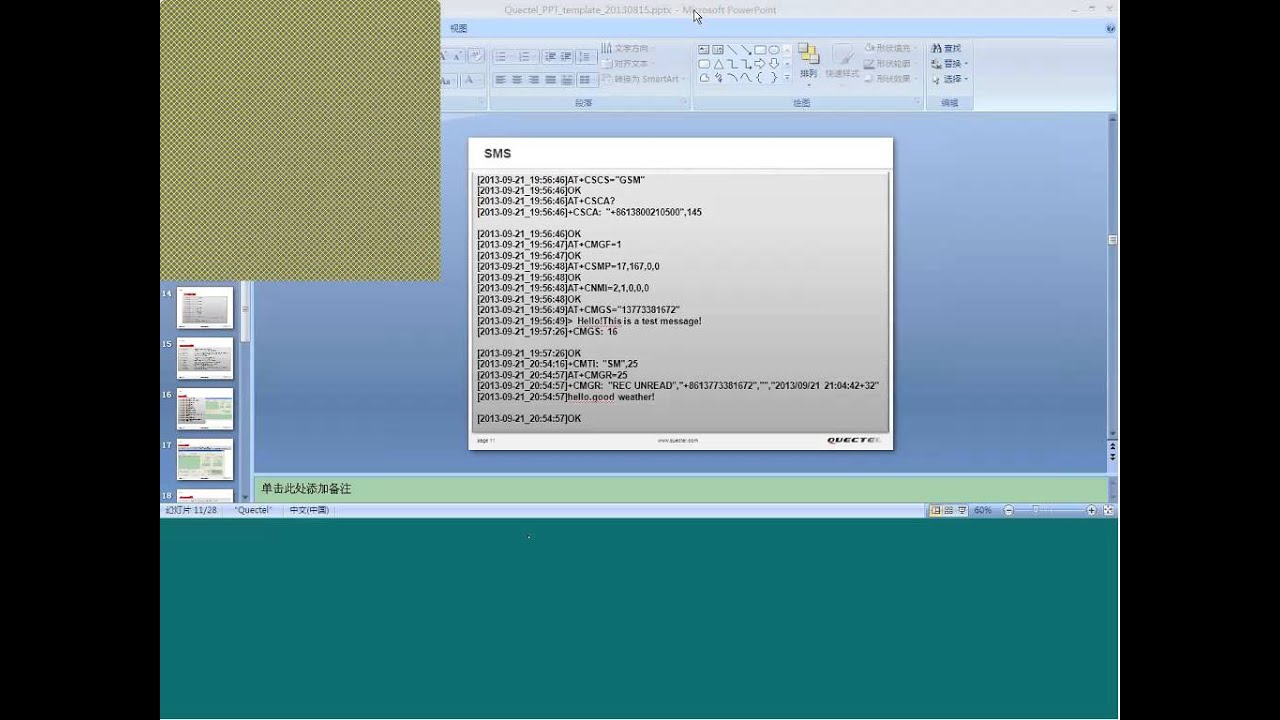Open 文字方向 text direction menu
This screenshot has height=720, width=1280.
pos(628,49)
